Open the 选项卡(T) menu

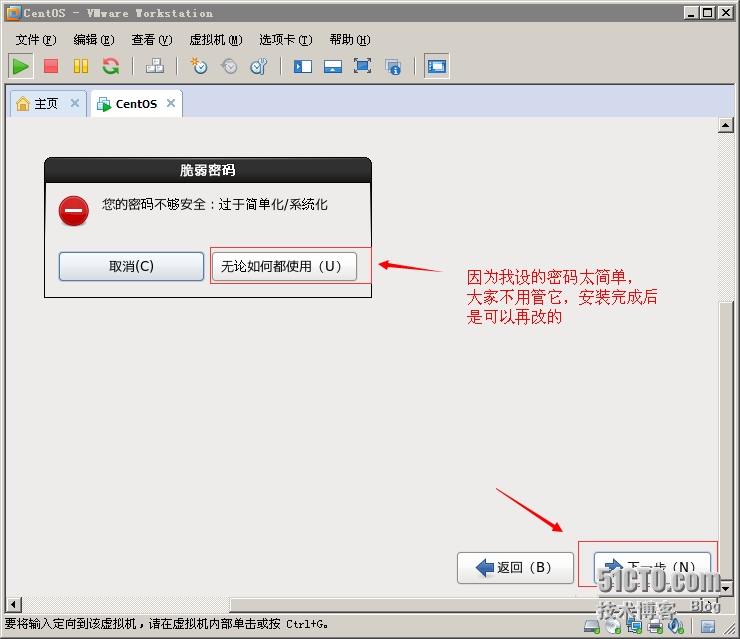[286, 40]
